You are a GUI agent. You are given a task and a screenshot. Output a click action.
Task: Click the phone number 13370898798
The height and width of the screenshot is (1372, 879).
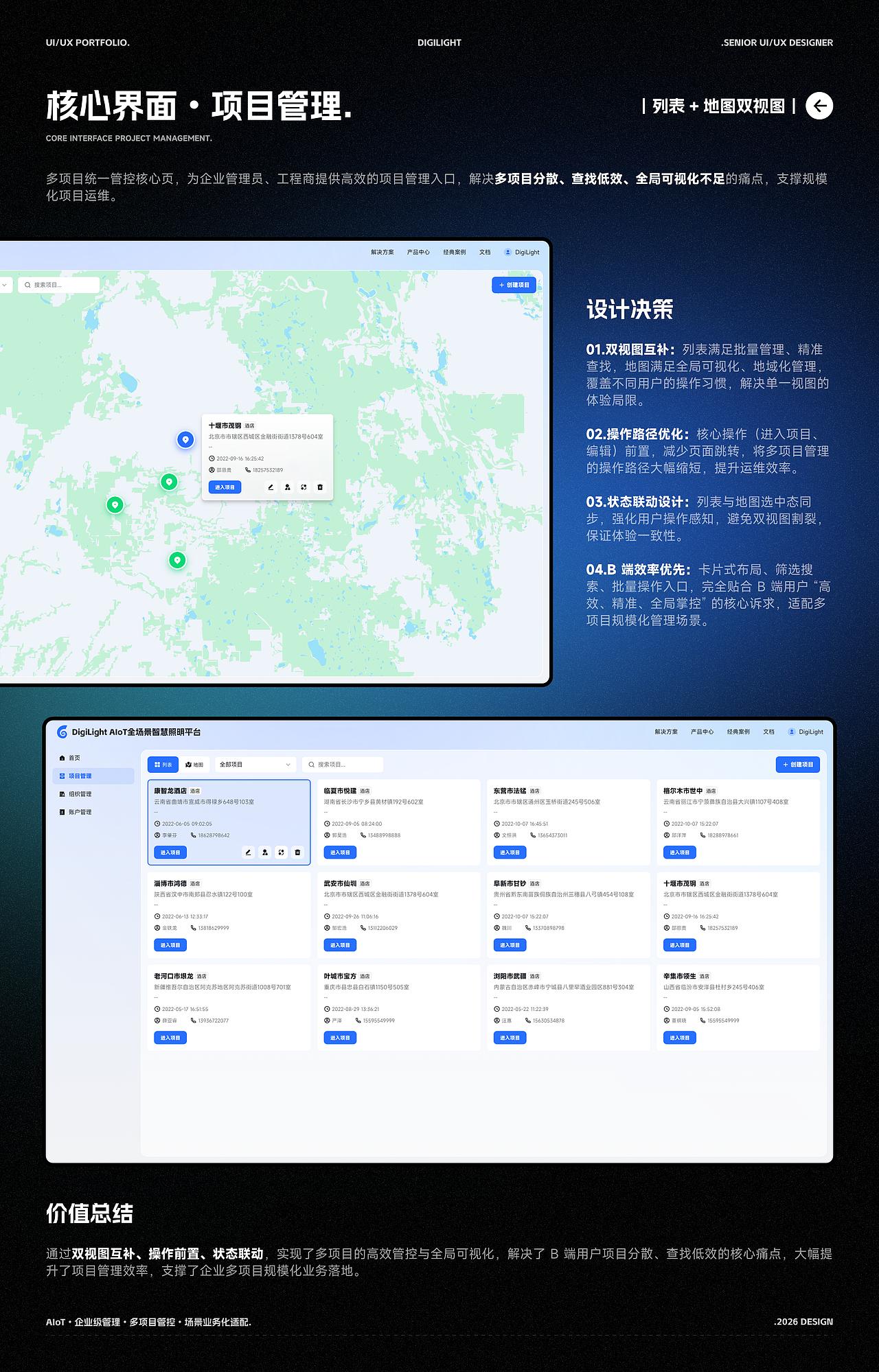pos(549,928)
